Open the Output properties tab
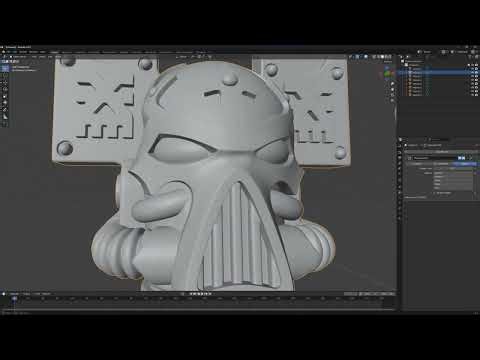Viewport: 480px width, 360px height. [400, 158]
